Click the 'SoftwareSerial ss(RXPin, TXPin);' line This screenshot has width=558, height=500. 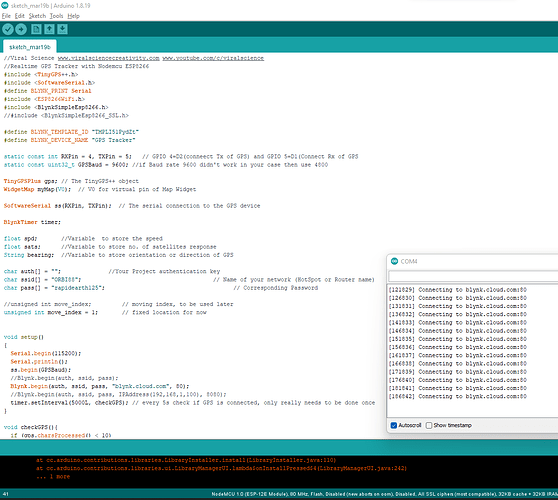tap(132, 206)
